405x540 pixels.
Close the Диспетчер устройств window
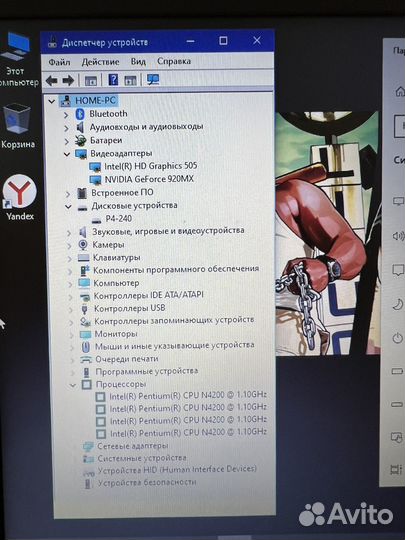tap(257, 41)
